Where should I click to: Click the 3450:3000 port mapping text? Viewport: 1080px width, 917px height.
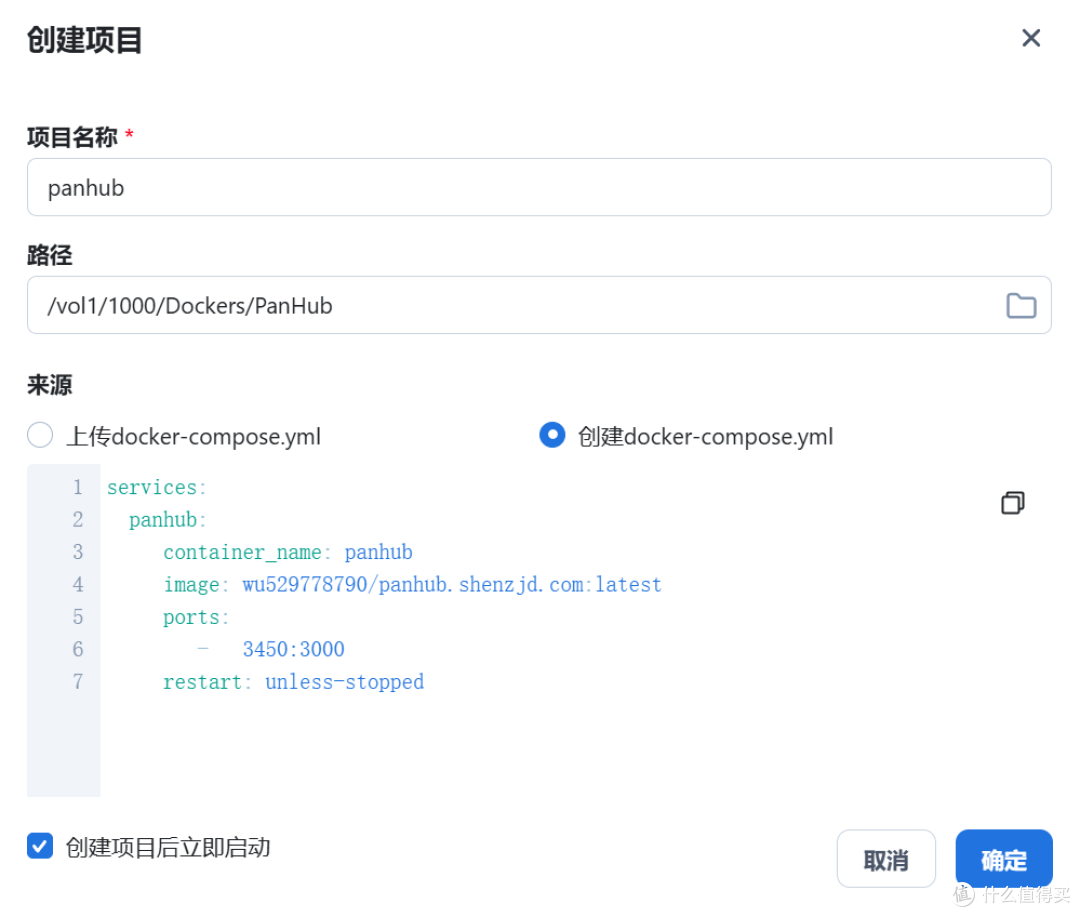[x=293, y=649]
